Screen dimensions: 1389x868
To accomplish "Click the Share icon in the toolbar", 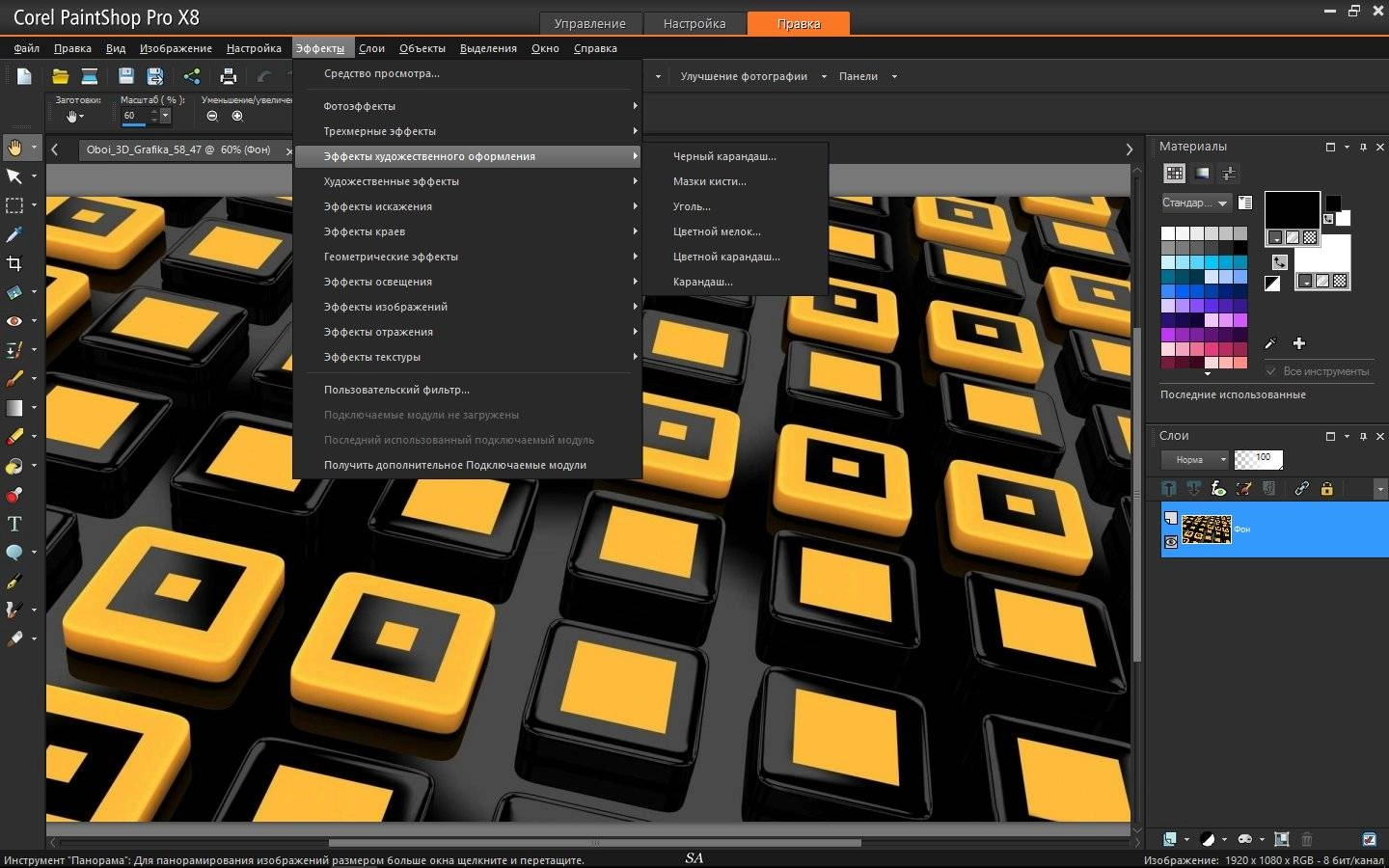I will (192, 76).
